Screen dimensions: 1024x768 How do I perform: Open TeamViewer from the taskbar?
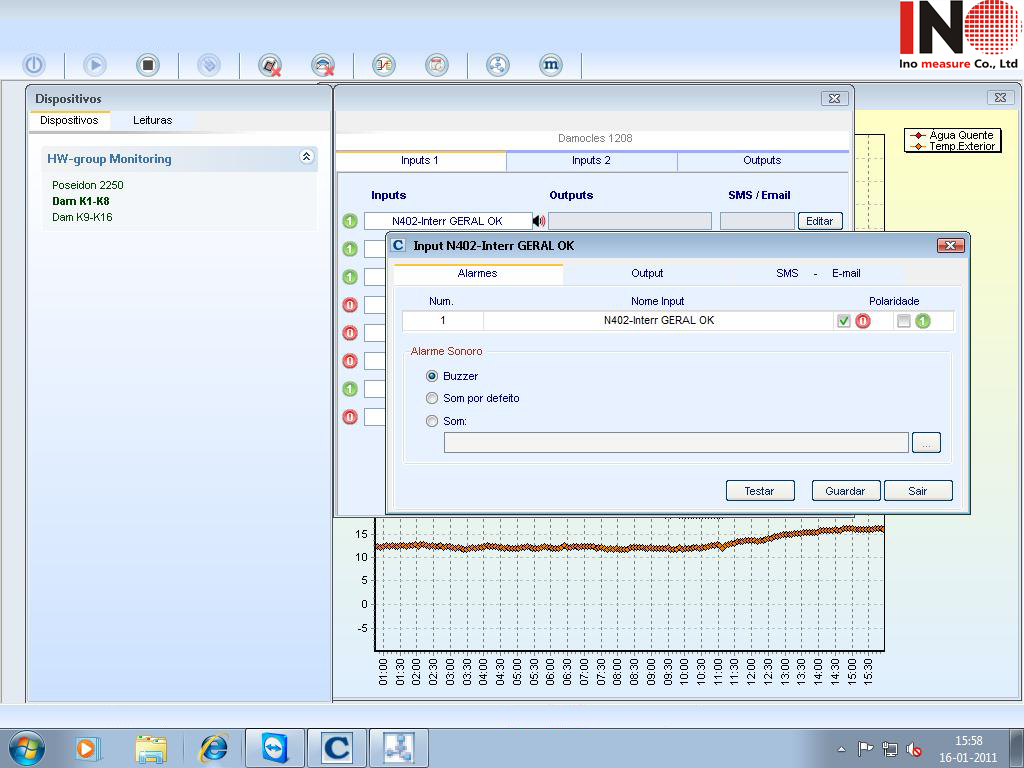click(x=274, y=748)
